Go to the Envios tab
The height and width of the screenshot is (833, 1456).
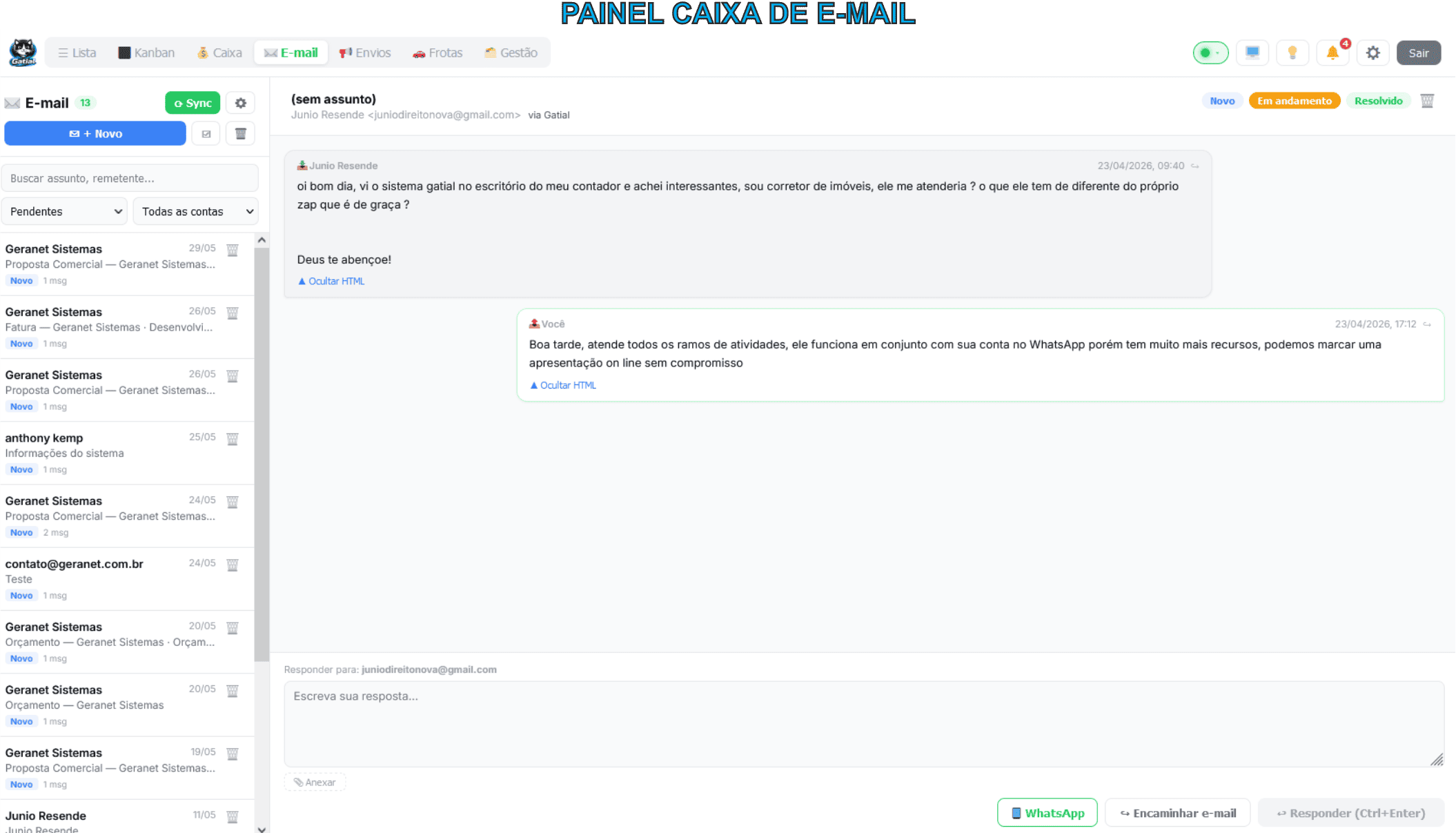365,52
